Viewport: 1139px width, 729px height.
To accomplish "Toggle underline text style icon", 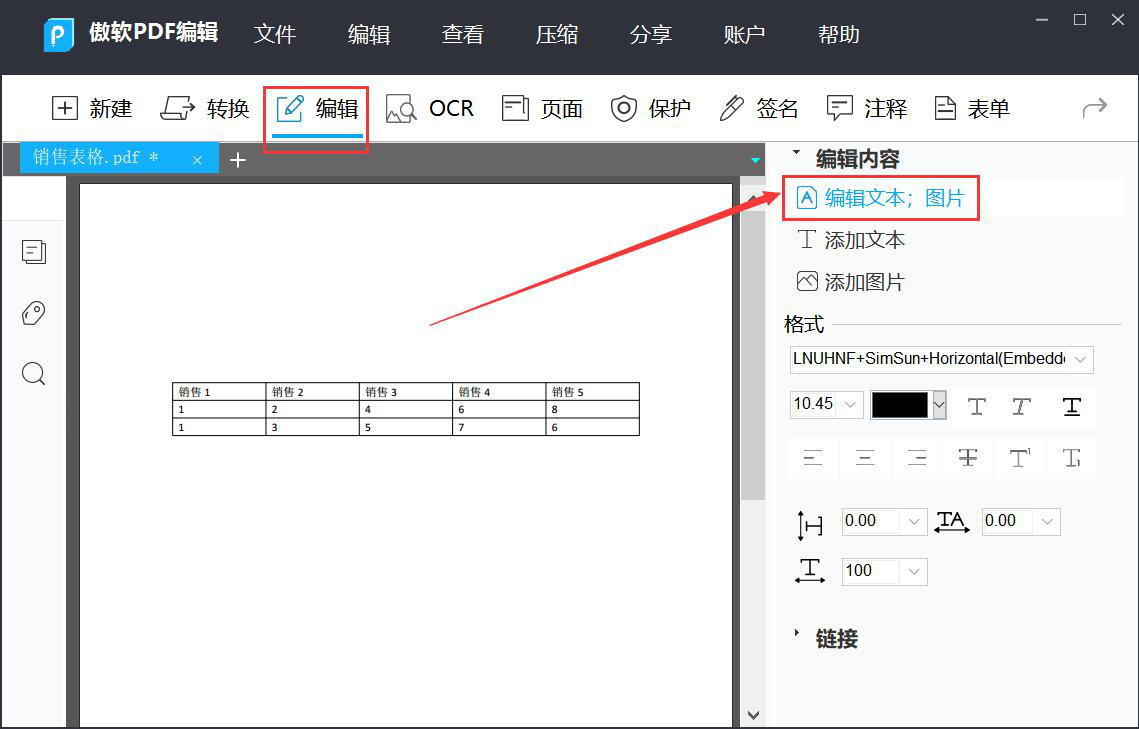I will [1072, 407].
